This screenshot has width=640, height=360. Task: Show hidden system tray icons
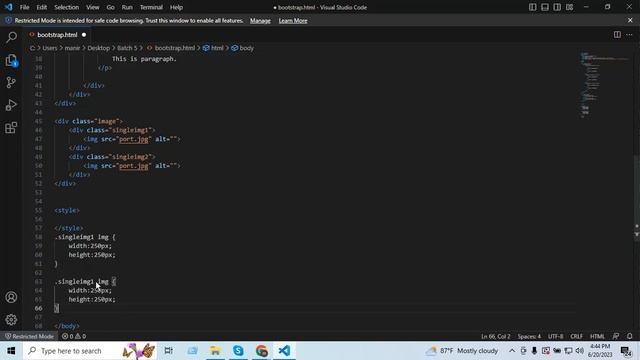tap(512, 351)
